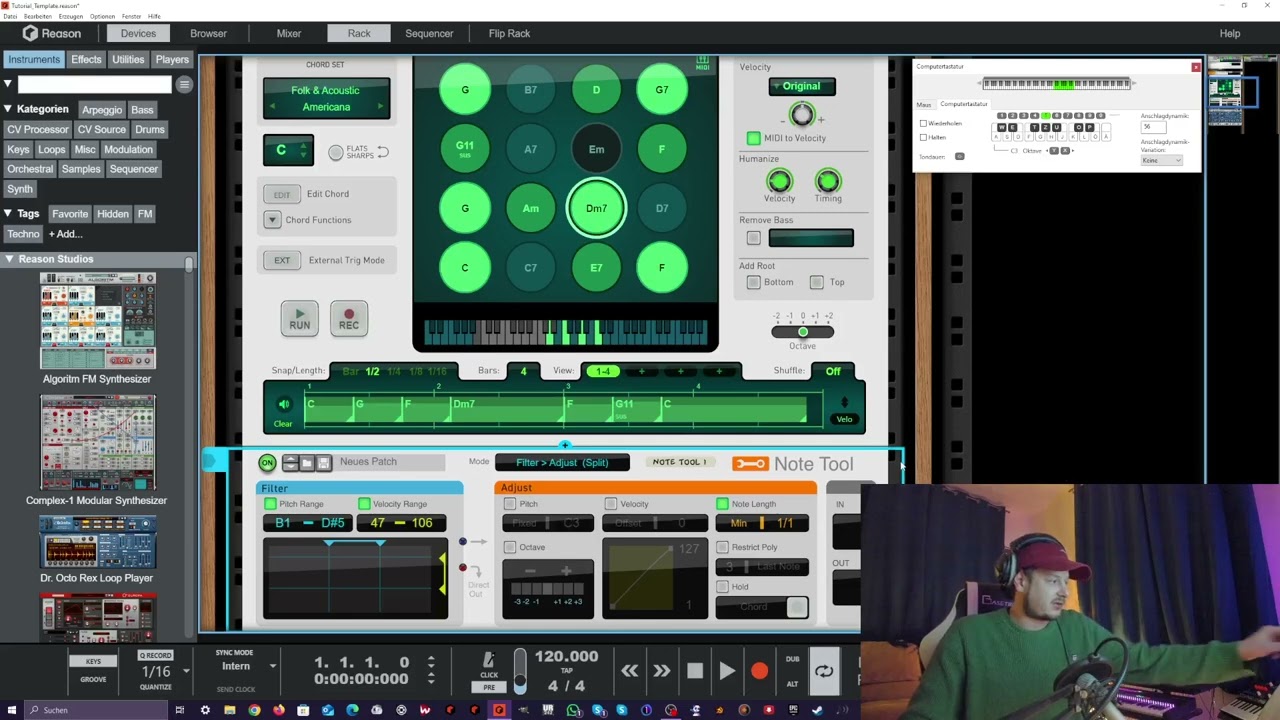Collapse the Kategorien section
The width and height of the screenshot is (1280, 720).
click(x=8, y=109)
